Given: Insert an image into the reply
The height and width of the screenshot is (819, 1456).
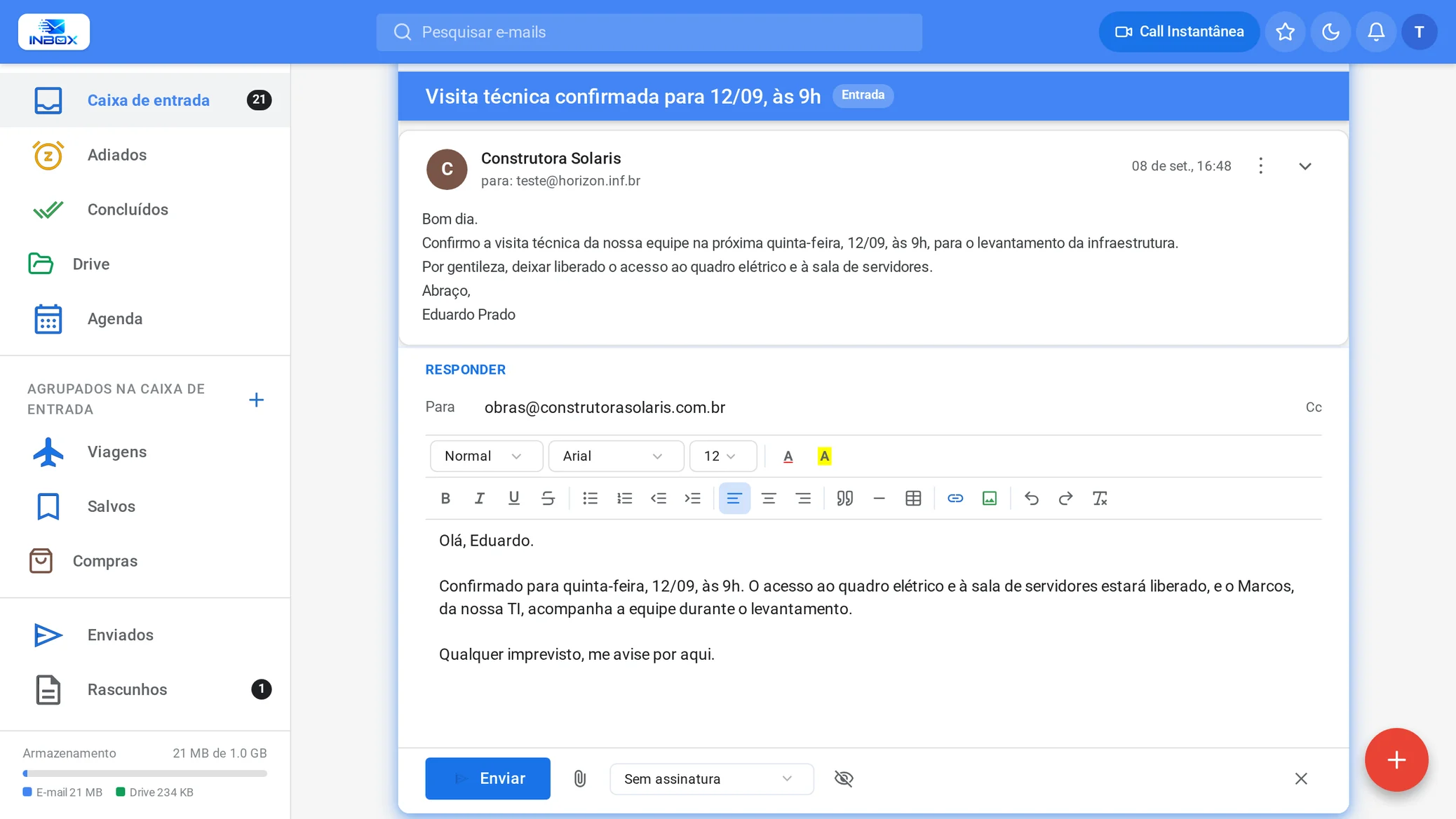Looking at the screenshot, I should click(990, 499).
